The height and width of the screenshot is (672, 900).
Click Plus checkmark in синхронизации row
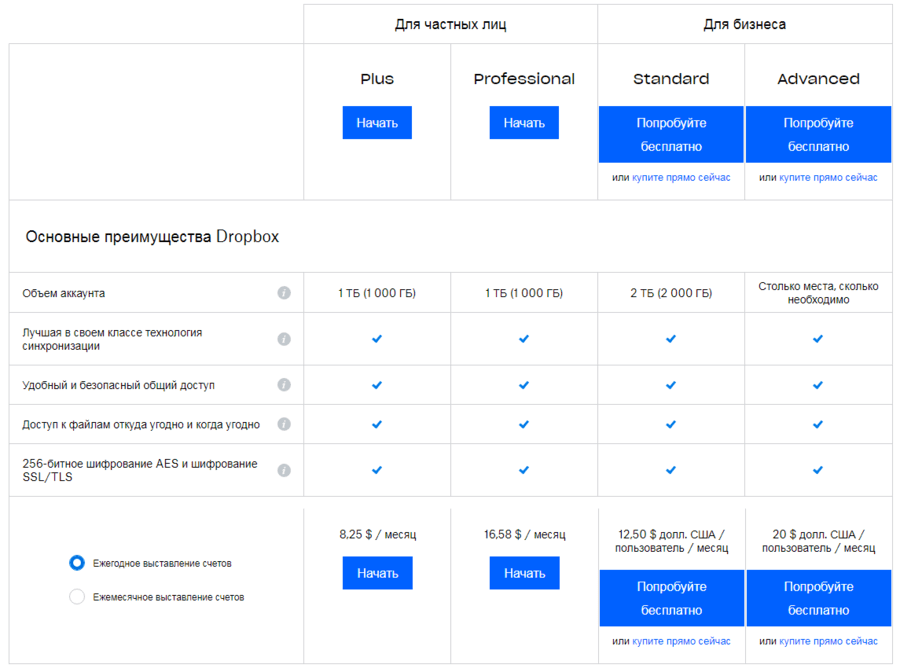[x=377, y=339]
